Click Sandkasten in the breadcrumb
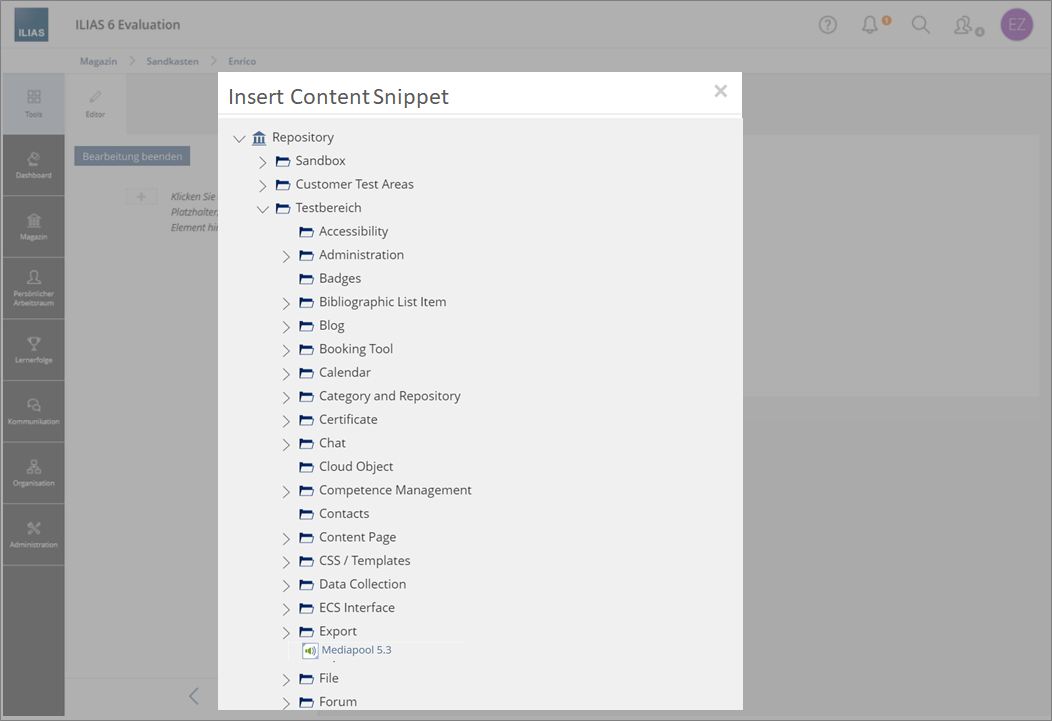 point(172,61)
